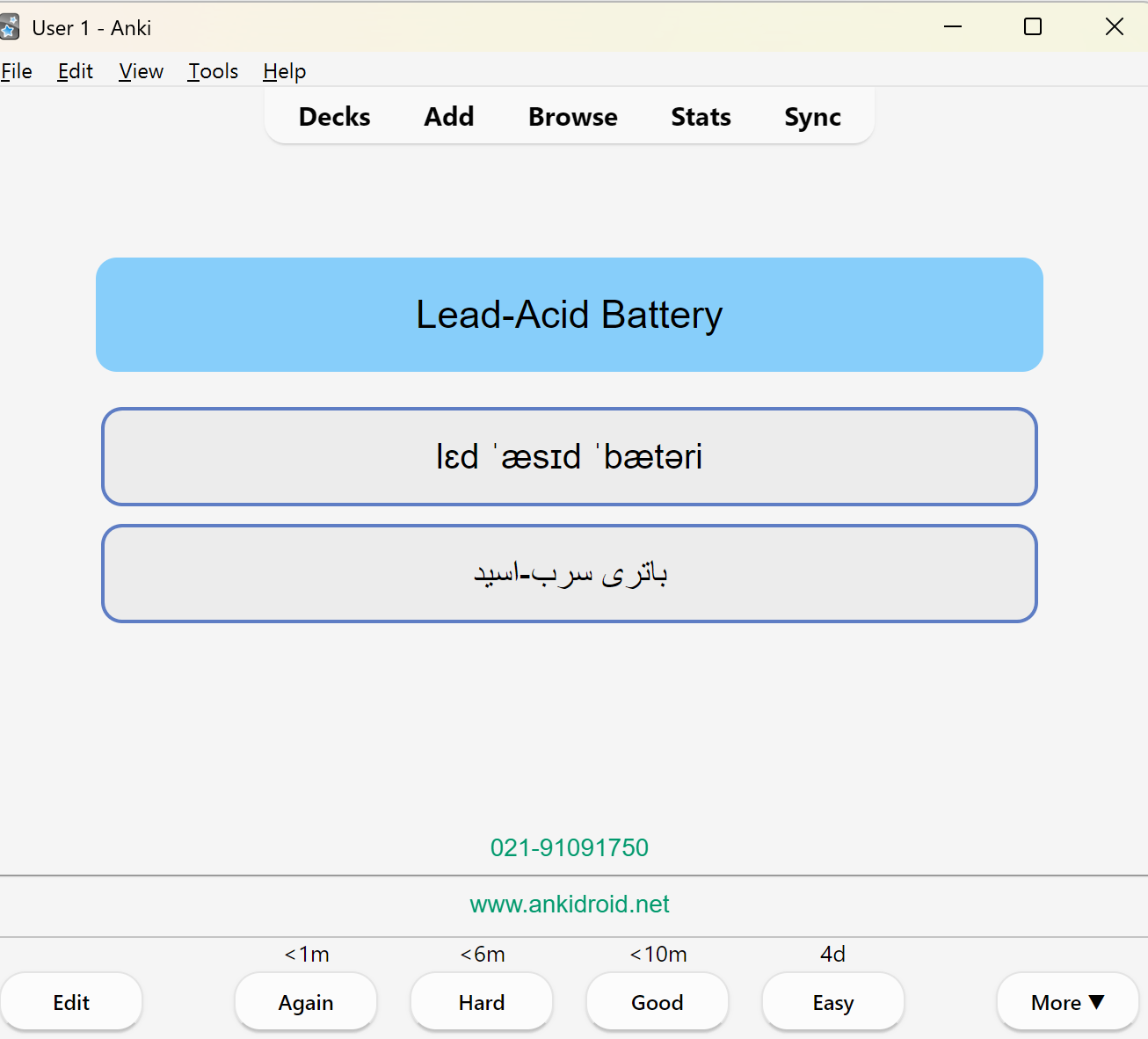The image size is (1148, 1039).
Task: Rate the card Good
Action: click(658, 1002)
